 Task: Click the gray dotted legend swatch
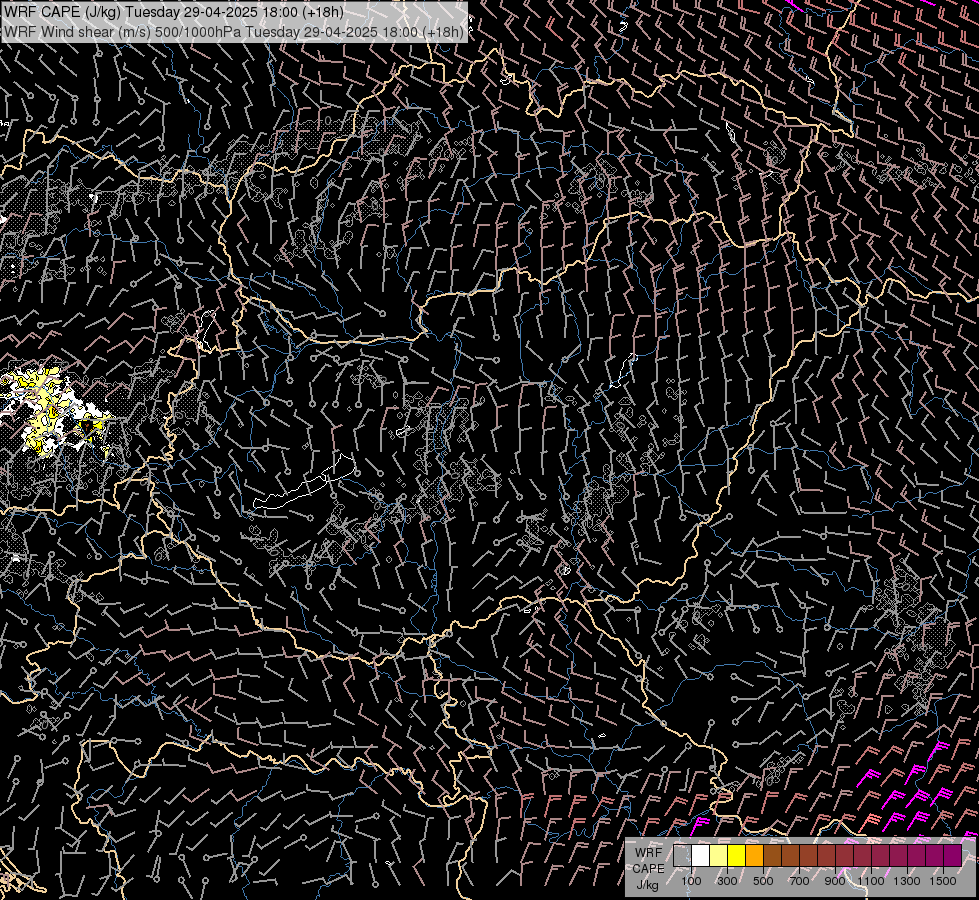click(682, 856)
